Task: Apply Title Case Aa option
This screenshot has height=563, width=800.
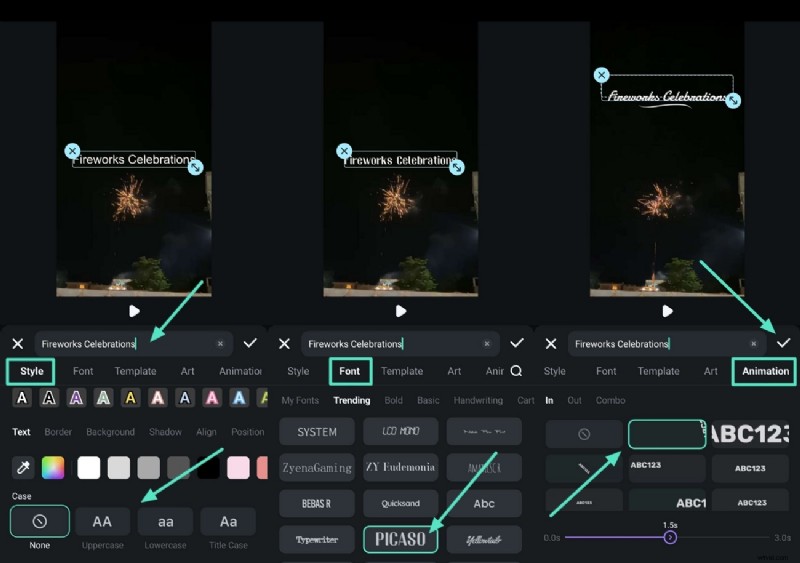Action: coord(228,521)
